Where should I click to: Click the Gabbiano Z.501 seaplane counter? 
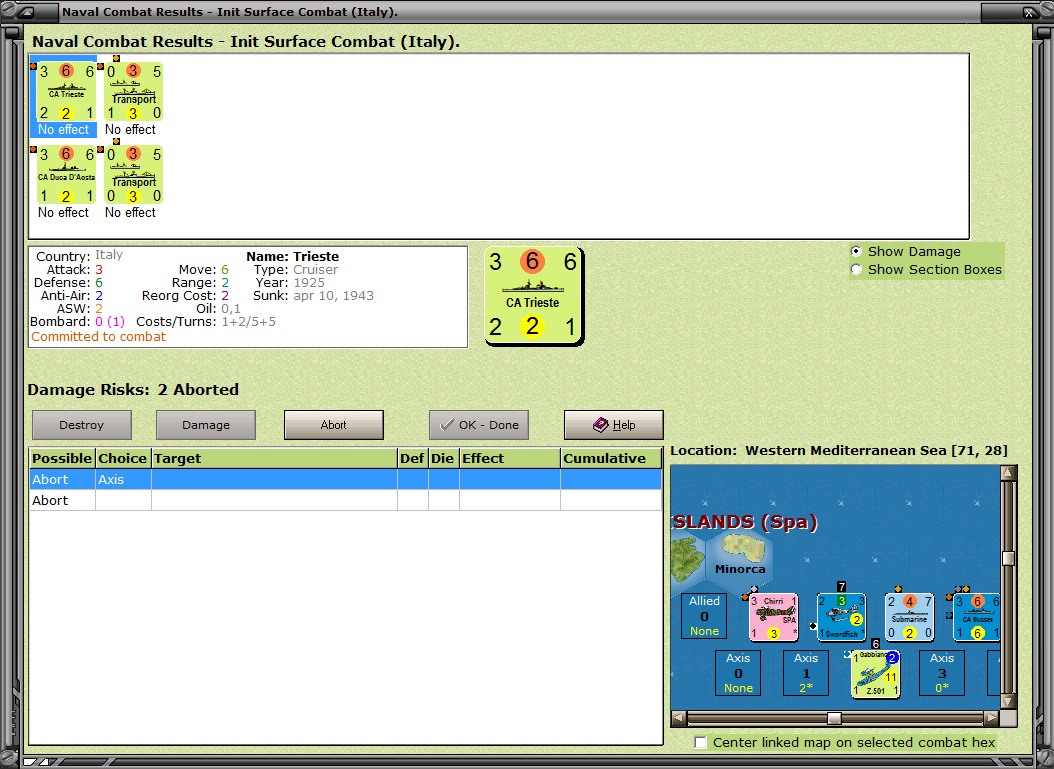click(875, 674)
